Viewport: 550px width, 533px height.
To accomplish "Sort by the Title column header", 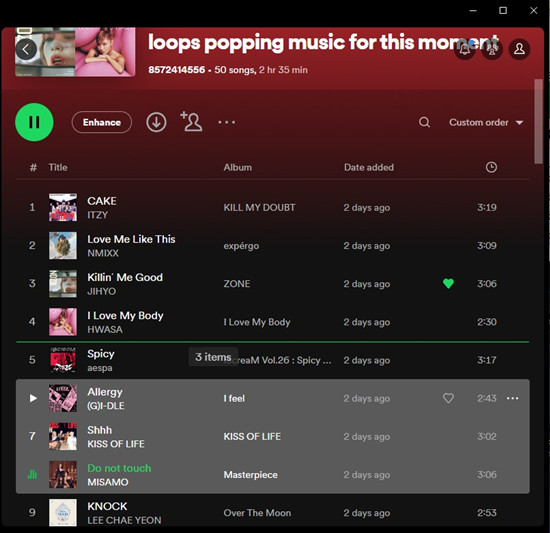I will (58, 167).
